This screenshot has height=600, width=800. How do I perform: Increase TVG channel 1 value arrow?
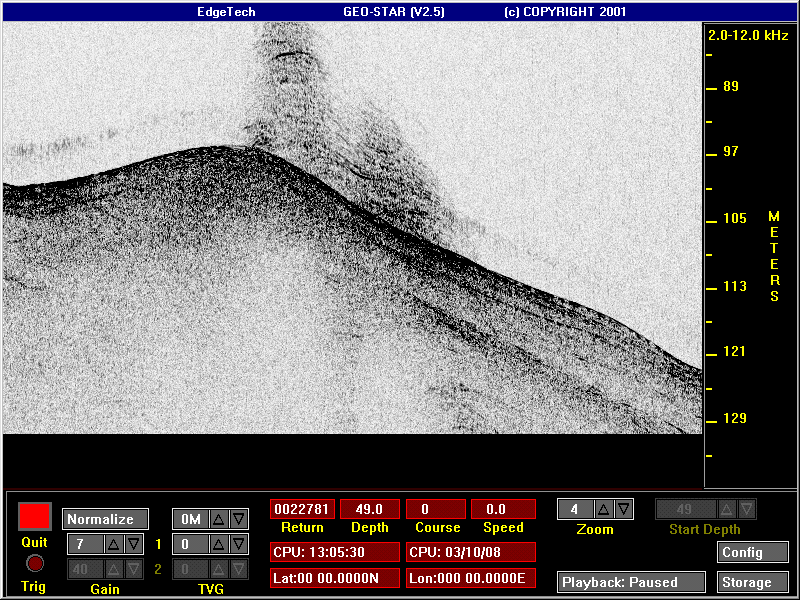218,544
